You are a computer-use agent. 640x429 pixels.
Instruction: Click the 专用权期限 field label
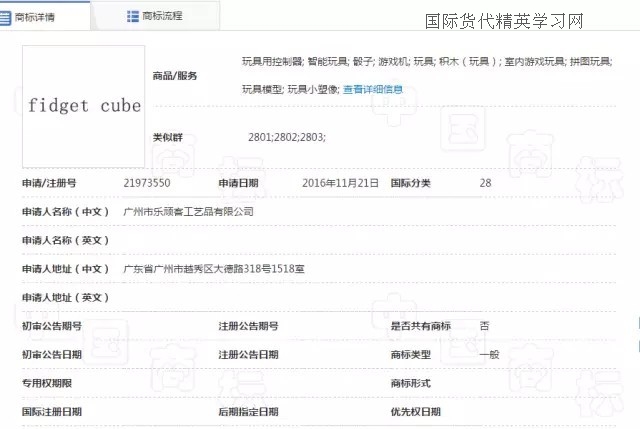(46, 383)
